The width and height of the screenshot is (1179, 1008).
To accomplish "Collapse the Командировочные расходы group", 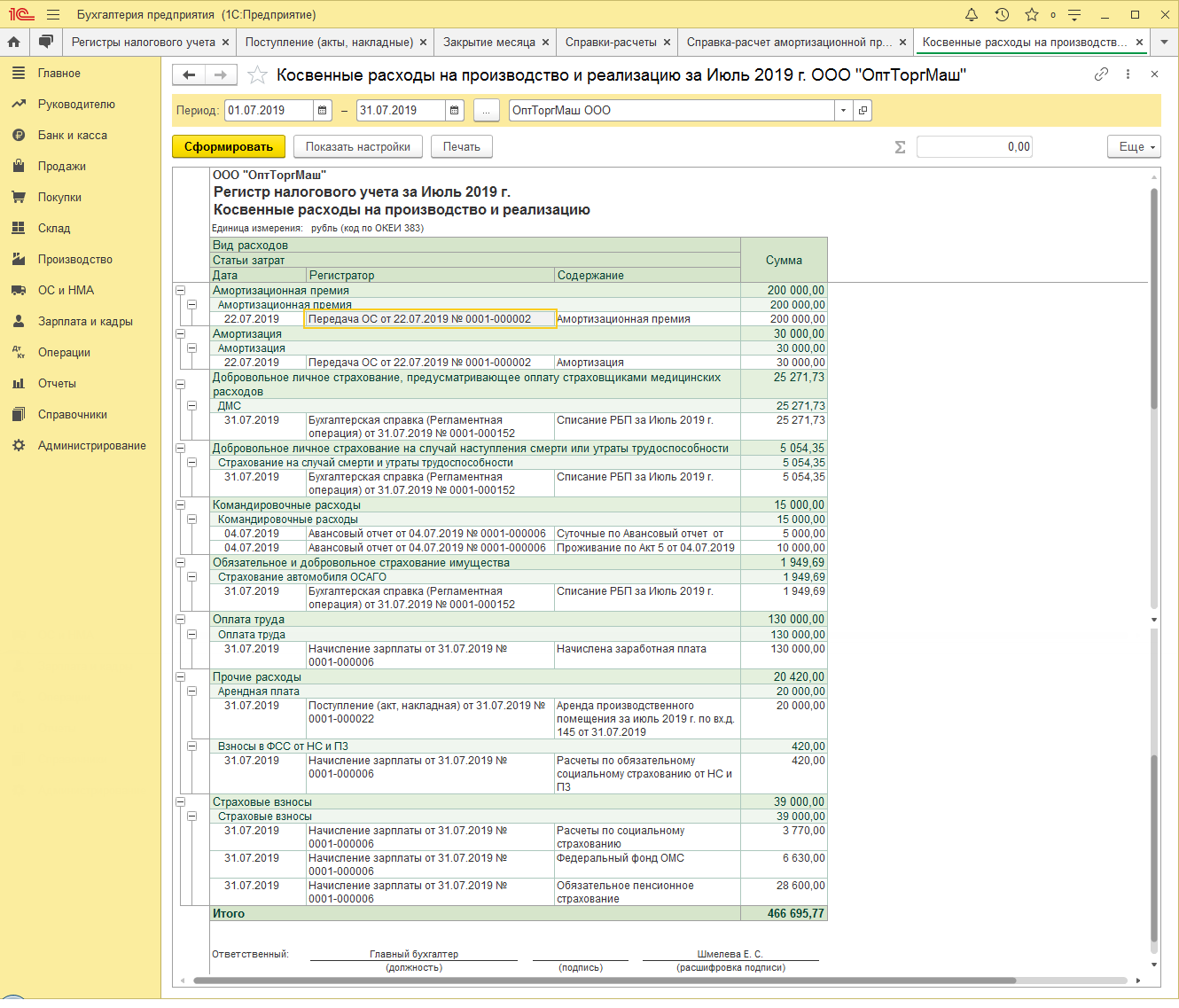I will point(180,504).
